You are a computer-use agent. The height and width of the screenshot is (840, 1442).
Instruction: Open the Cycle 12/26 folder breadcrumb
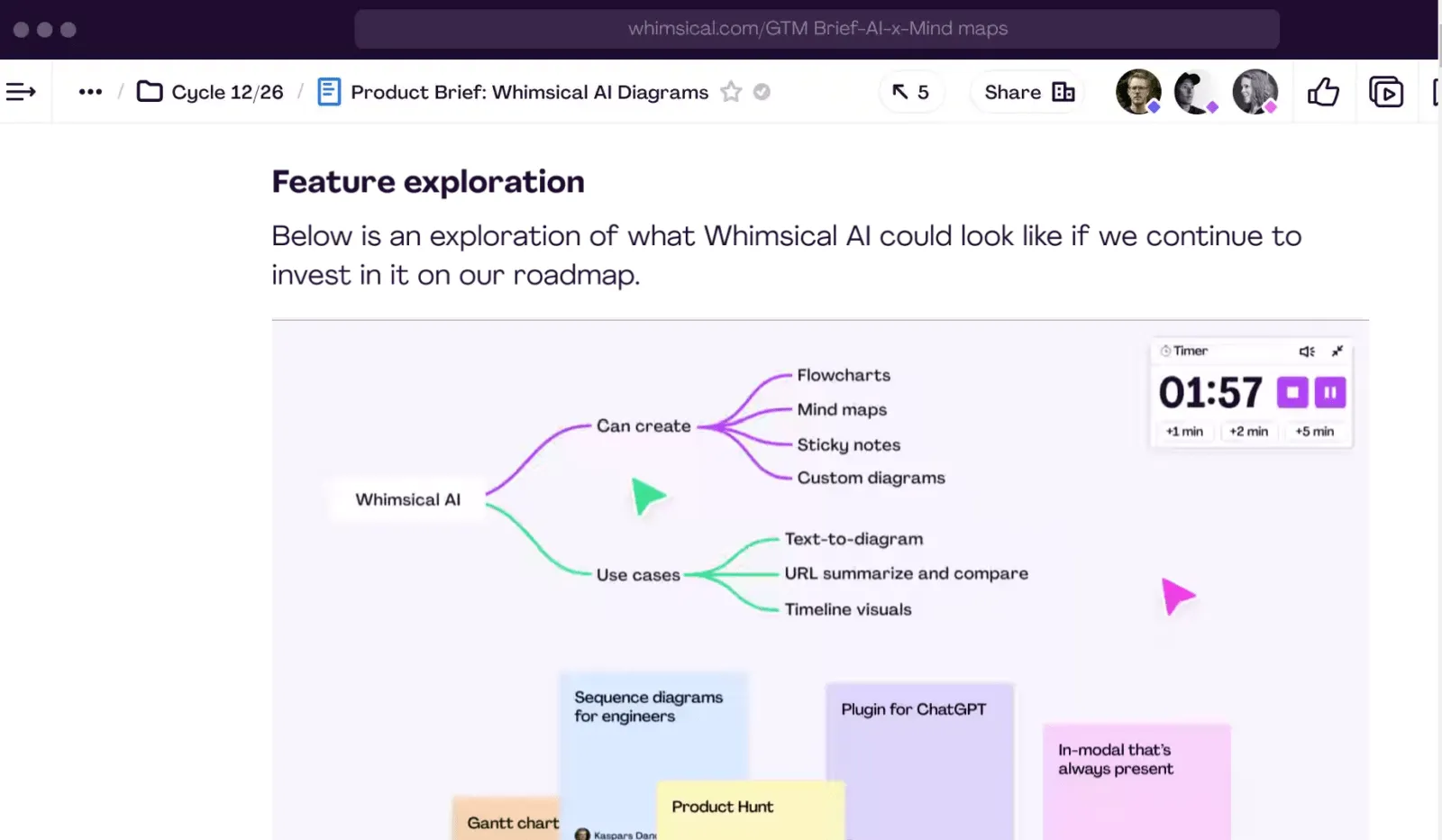click(210, 92)
